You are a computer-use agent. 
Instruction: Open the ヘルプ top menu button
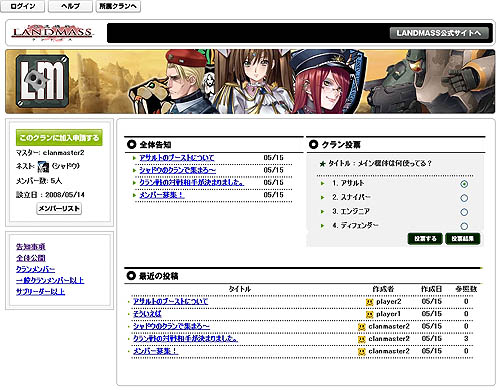coord(70,6)
